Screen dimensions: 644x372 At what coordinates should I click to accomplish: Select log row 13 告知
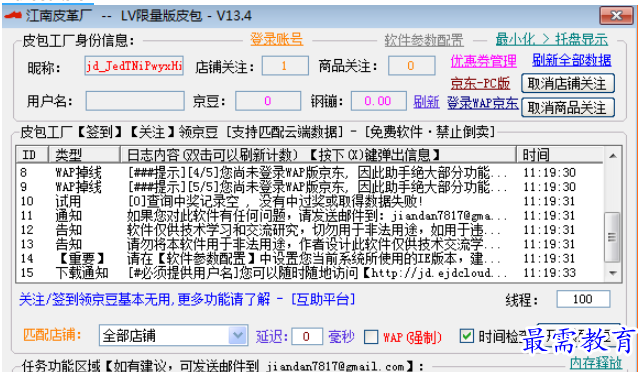click(x=310, y=244)
